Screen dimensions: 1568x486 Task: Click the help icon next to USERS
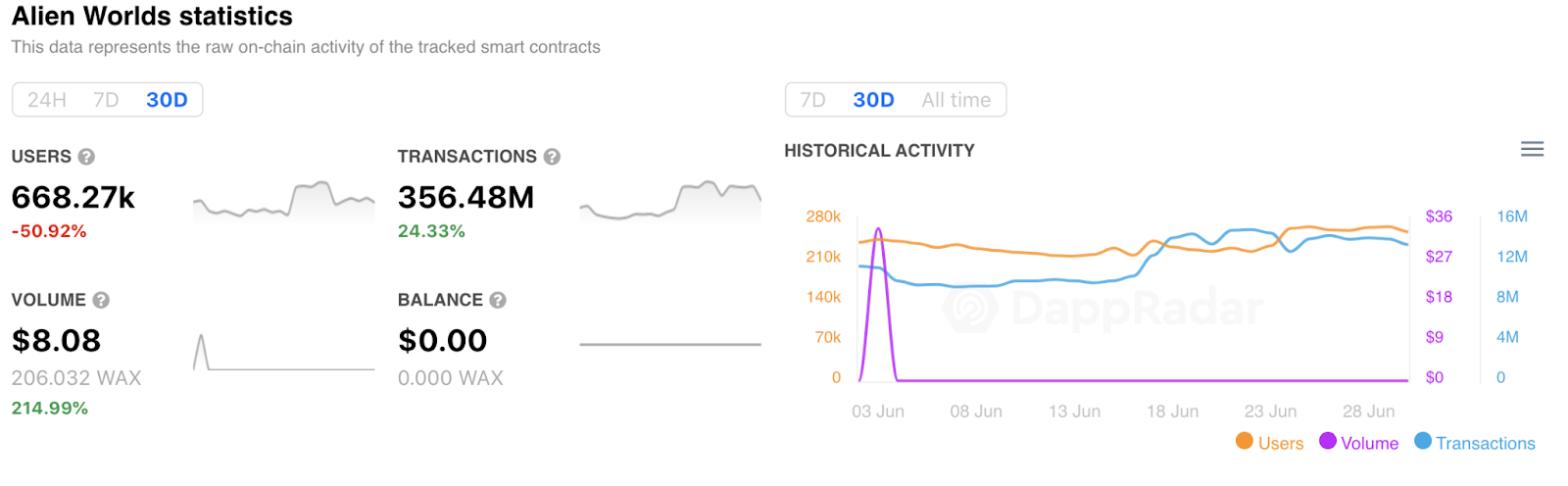[86, 157]
